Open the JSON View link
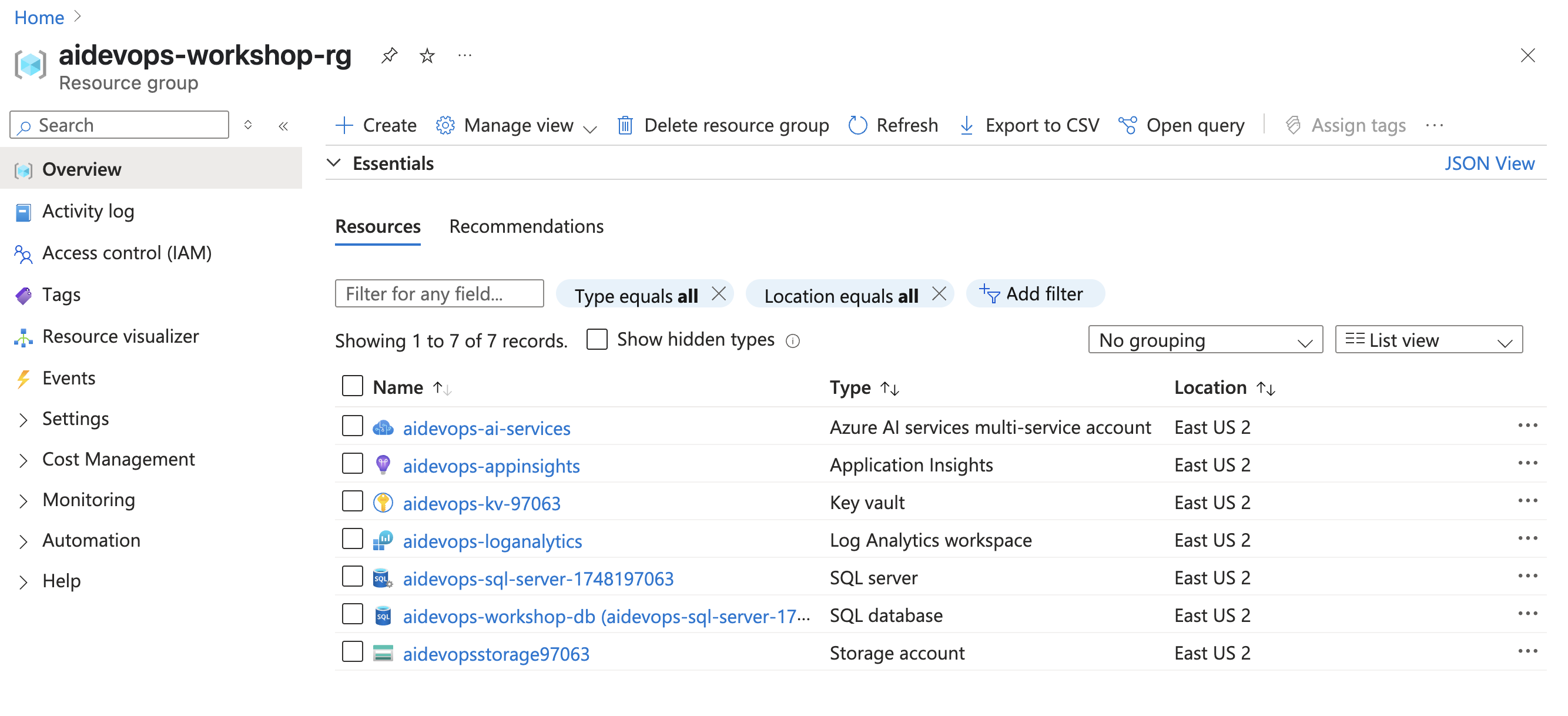This screenshot has width=1568, height=716. coord(1489,163)
